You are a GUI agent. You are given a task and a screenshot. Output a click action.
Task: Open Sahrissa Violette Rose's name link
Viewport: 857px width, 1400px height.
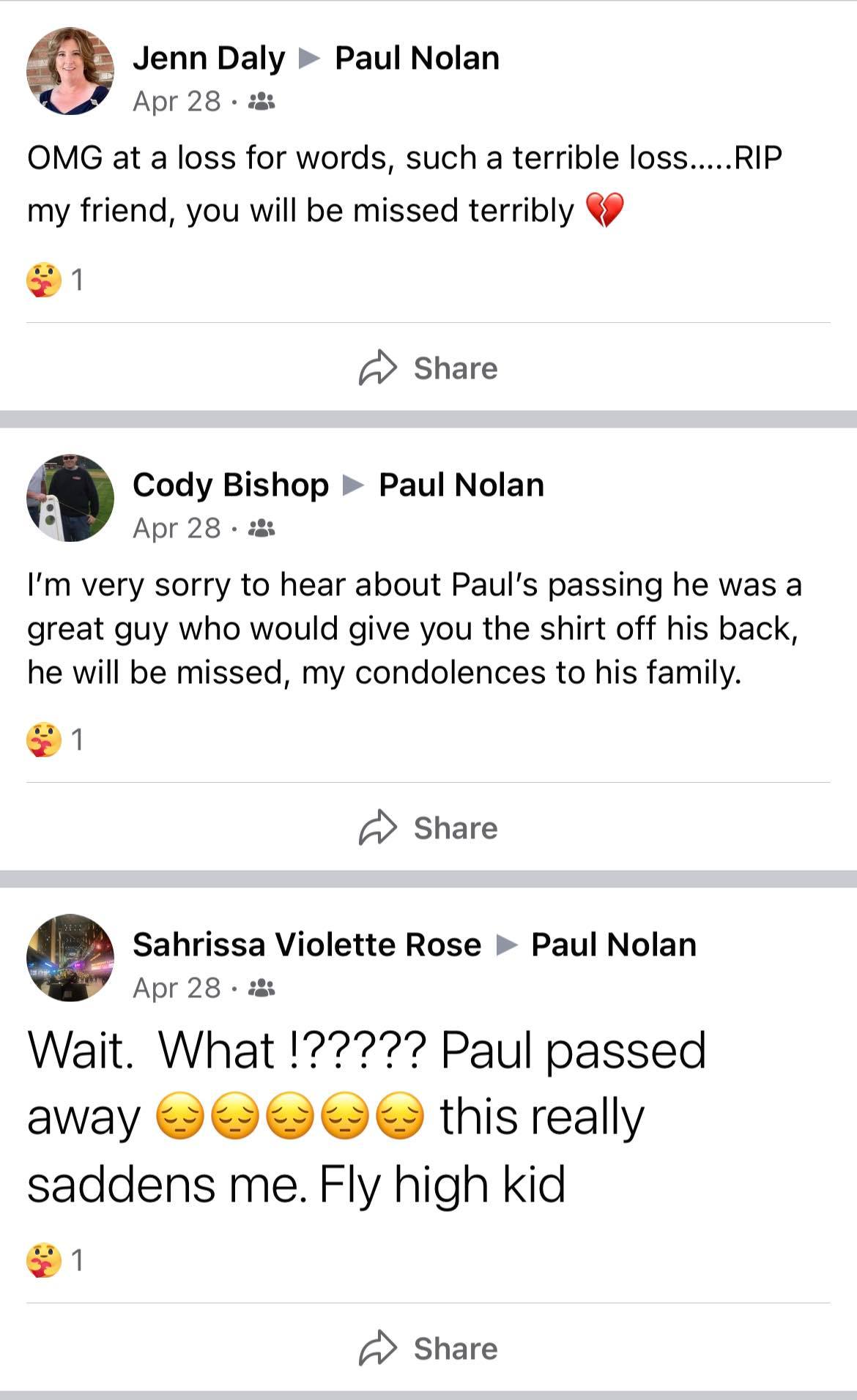click(307, 945)
